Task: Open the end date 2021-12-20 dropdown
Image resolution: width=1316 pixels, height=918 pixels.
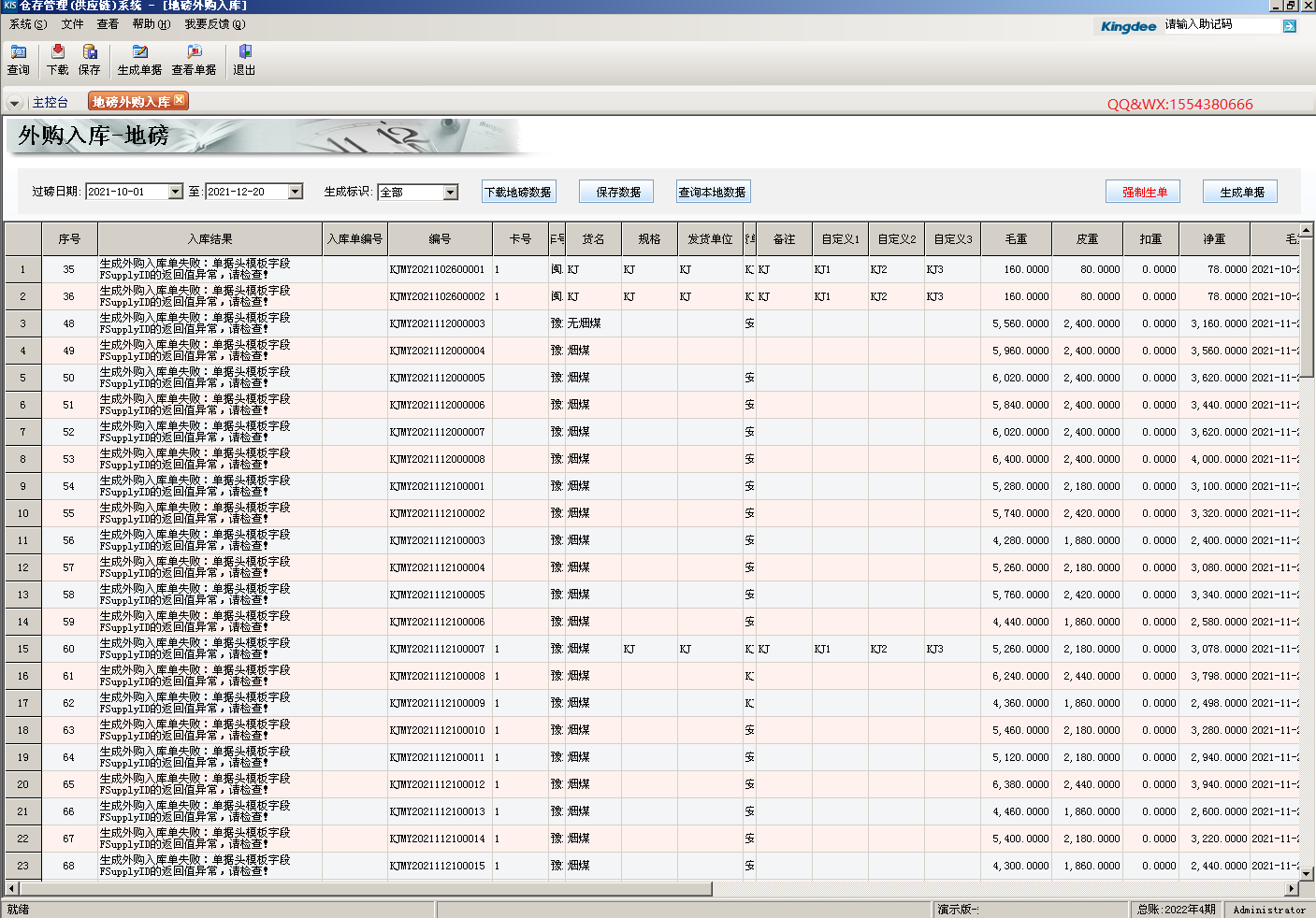Action: coord(296,192)
